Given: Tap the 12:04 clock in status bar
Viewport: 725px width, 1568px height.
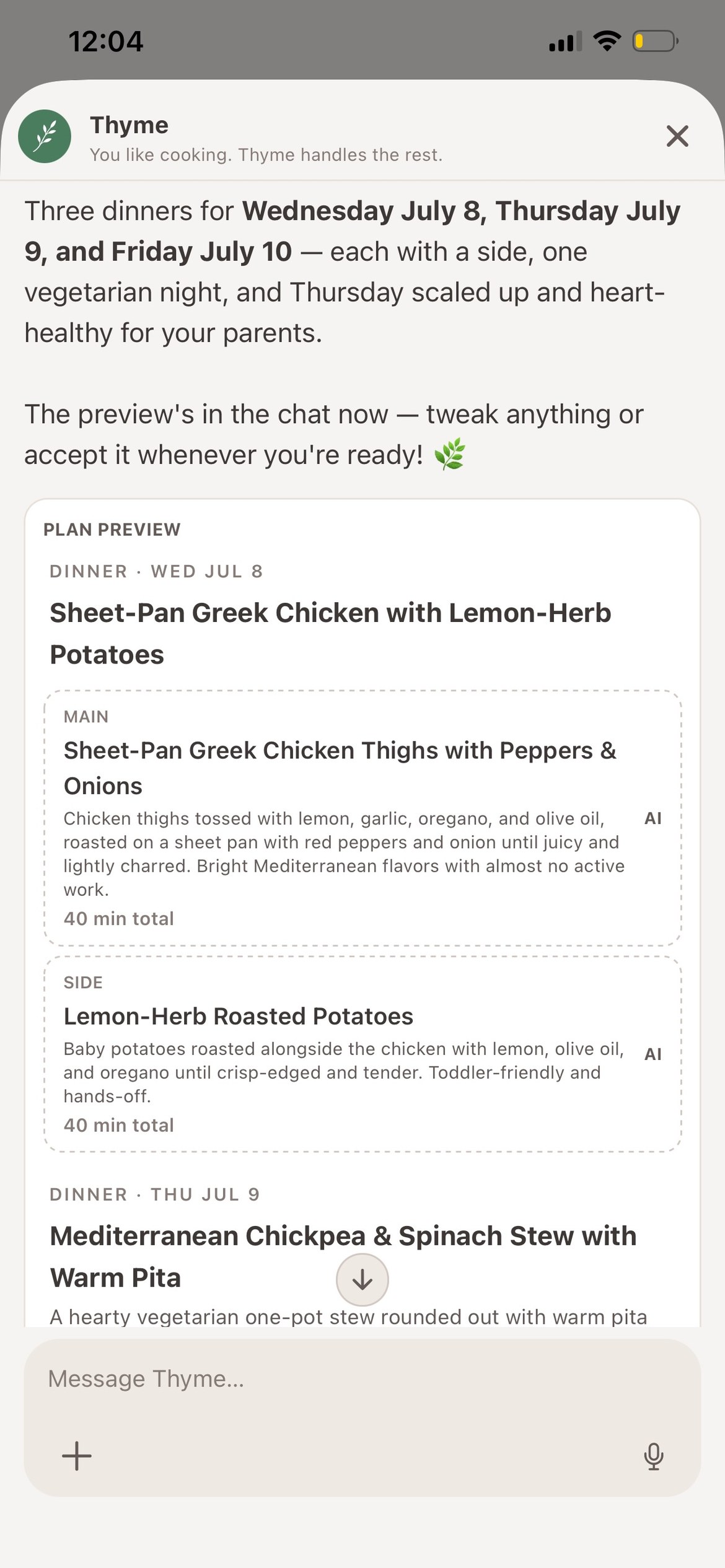Looking at the screenshot, I should 106,42.
